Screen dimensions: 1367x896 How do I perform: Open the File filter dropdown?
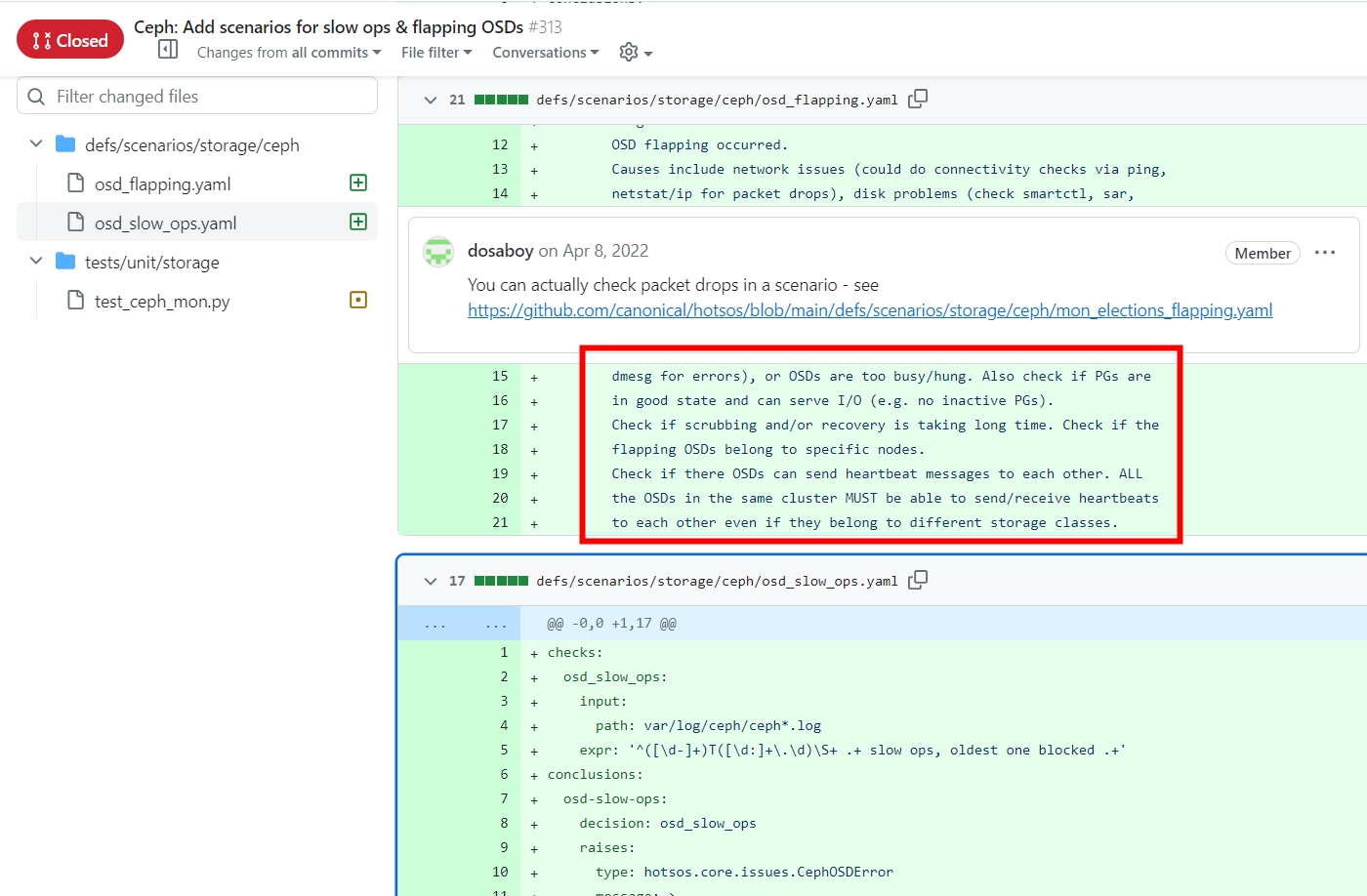tap(436, 53)
